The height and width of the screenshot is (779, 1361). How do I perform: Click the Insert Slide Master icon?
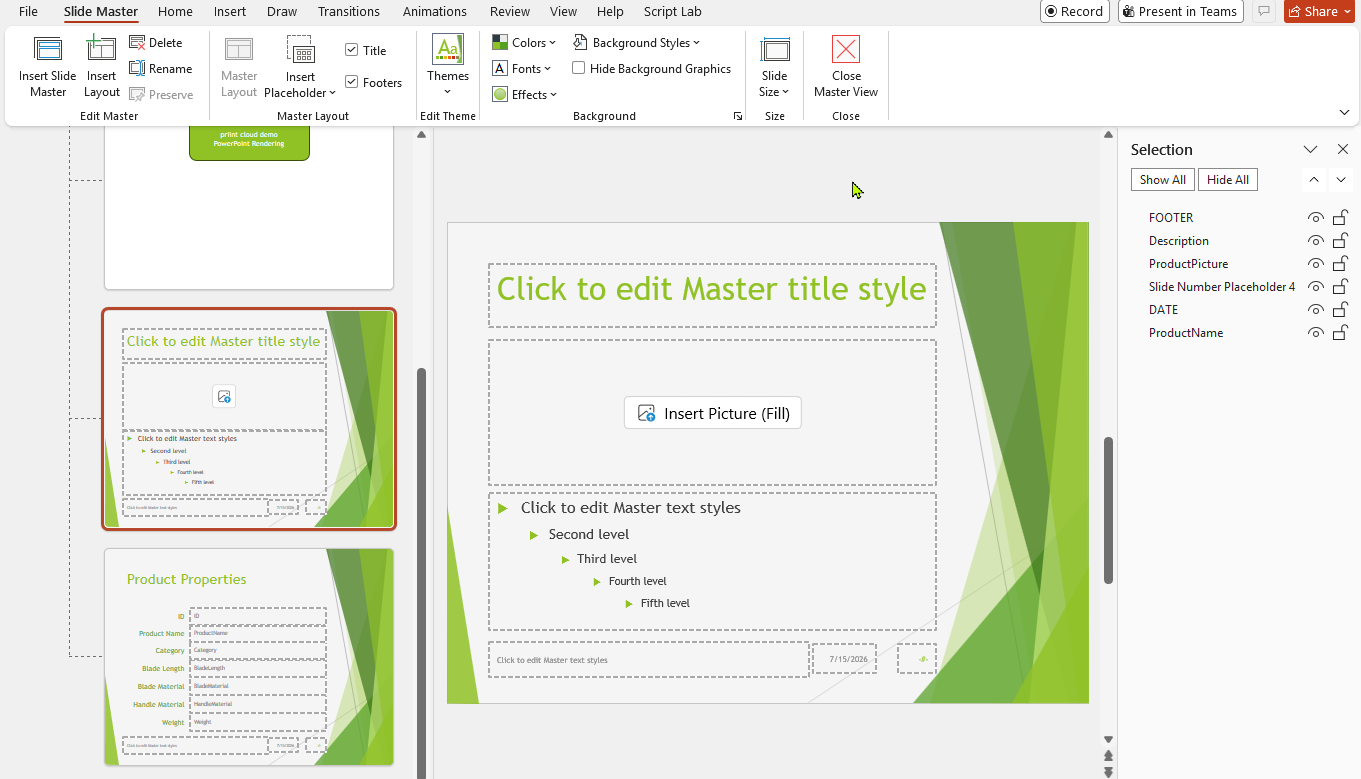point(48,50)
